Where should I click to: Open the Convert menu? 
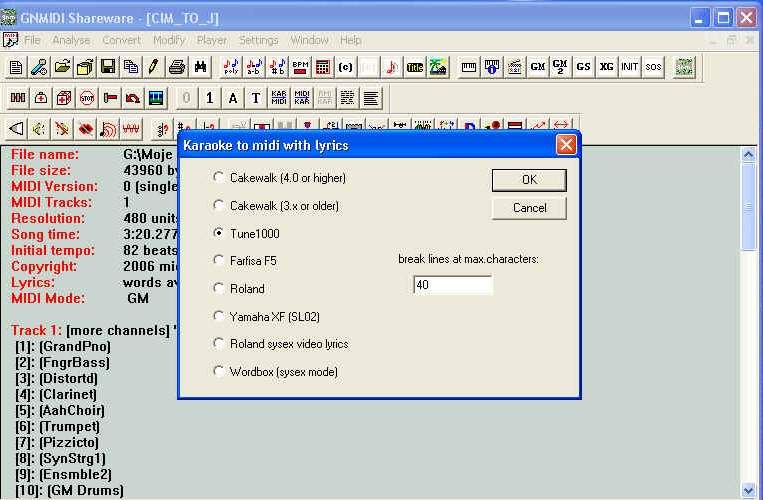click(x=121, y=40)
